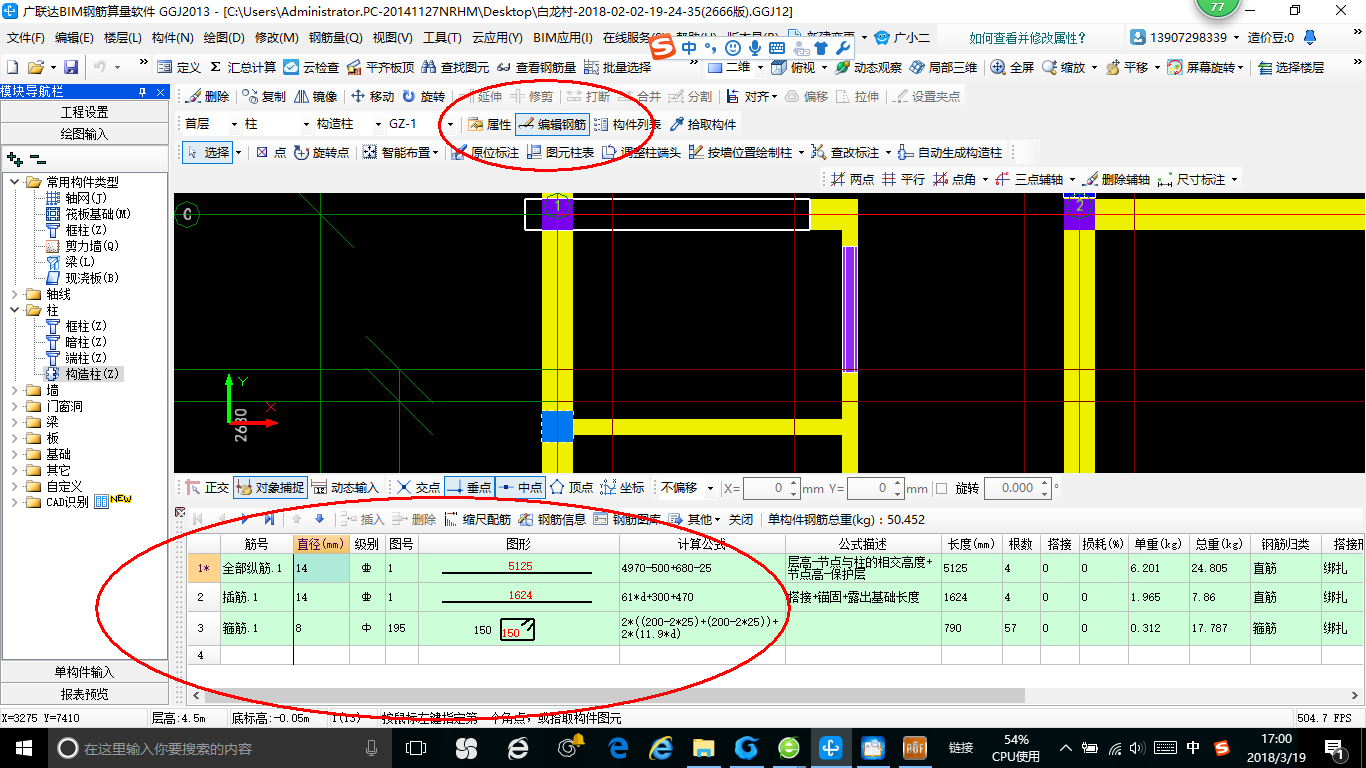Select the 点 point drawing tool
The image size is (1366, 768).
coord(270,152)
